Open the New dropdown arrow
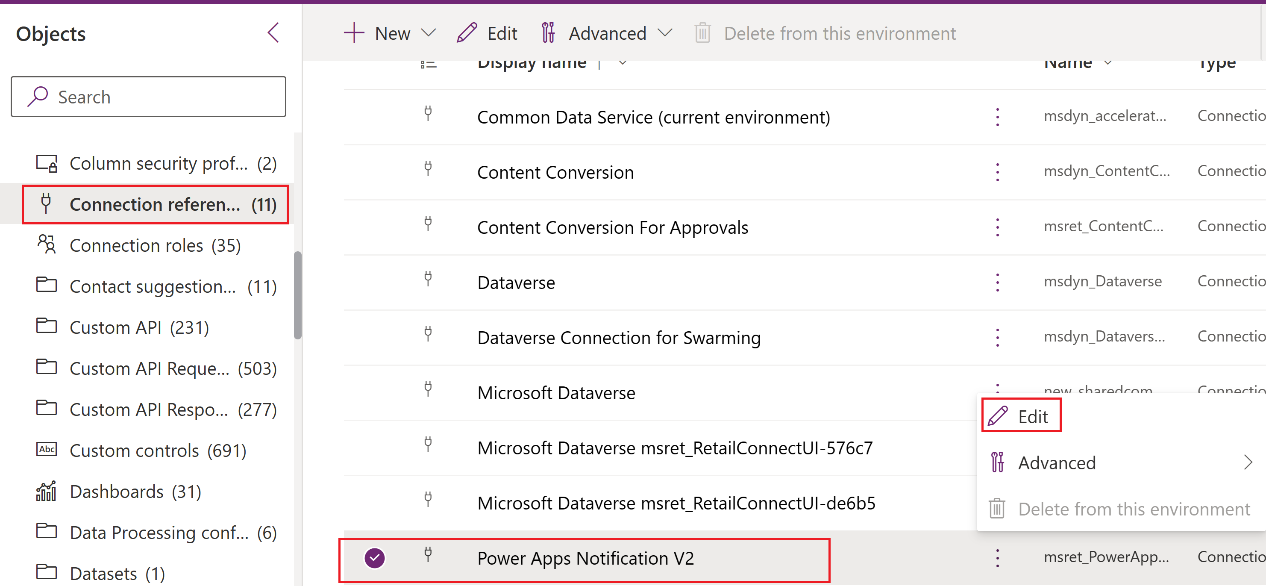The image size is (1266, 586). (x=429, y=33)
